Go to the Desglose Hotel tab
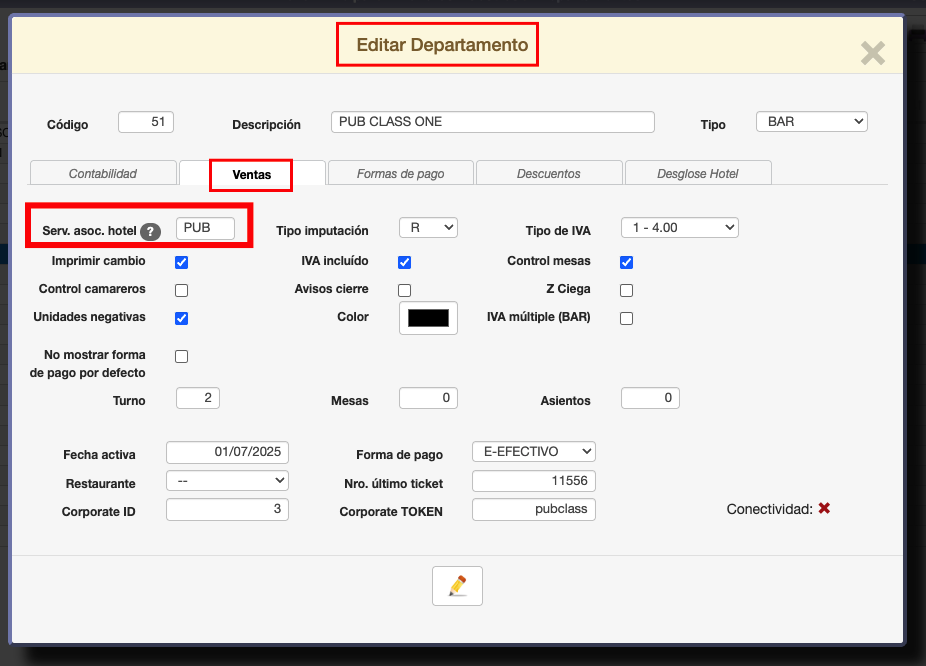The width and height of the screenshot is (926, 666). click(x=698, y=173)
